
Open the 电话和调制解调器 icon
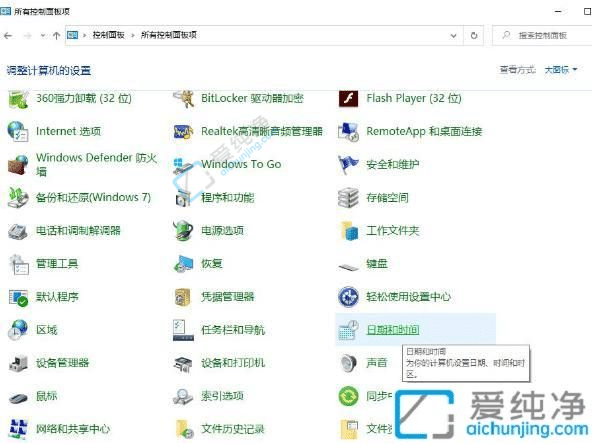(x=18, y=231)
